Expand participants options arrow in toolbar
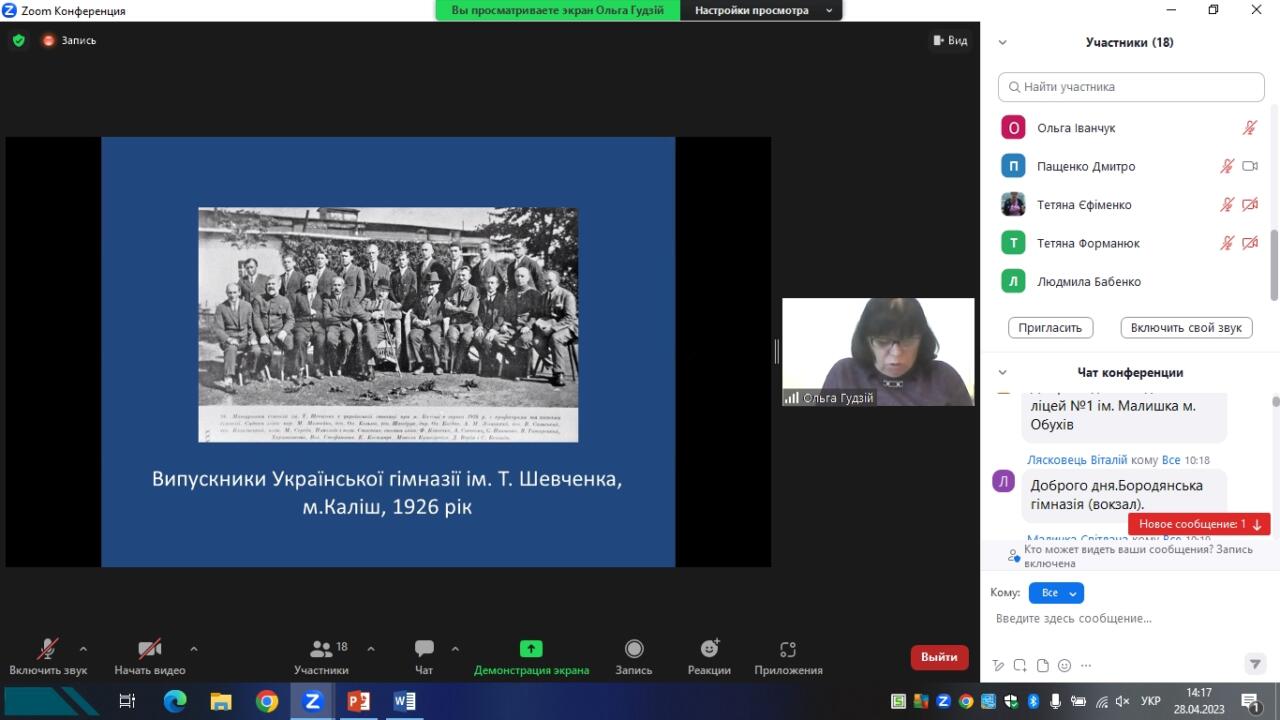This screenshot has width=1280, height=720. pos(371,649)
